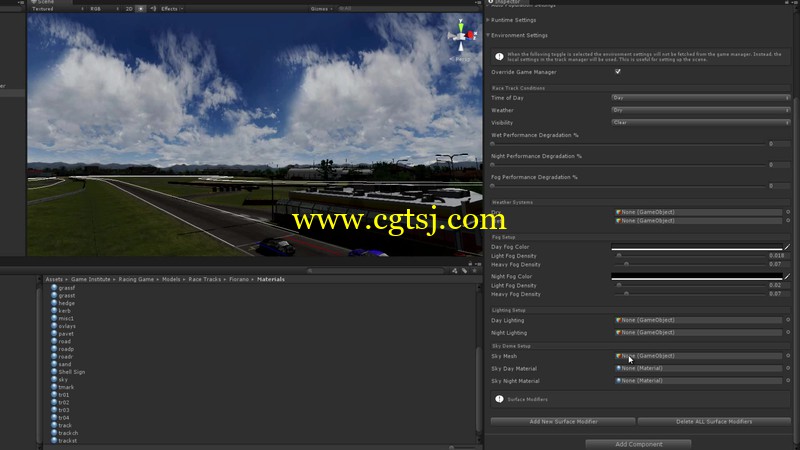The width and height of the screenshot is (800, 450).
Task: Open object picker for Sky Night Material
Action: 788,380
